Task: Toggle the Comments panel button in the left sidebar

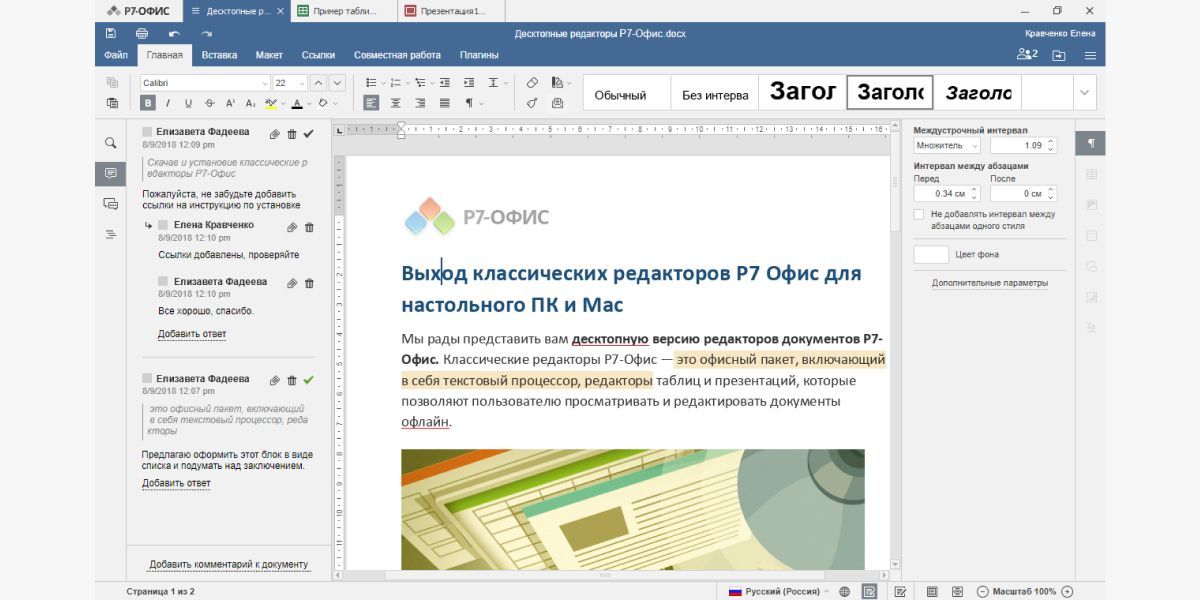Action: click(110, 173)
